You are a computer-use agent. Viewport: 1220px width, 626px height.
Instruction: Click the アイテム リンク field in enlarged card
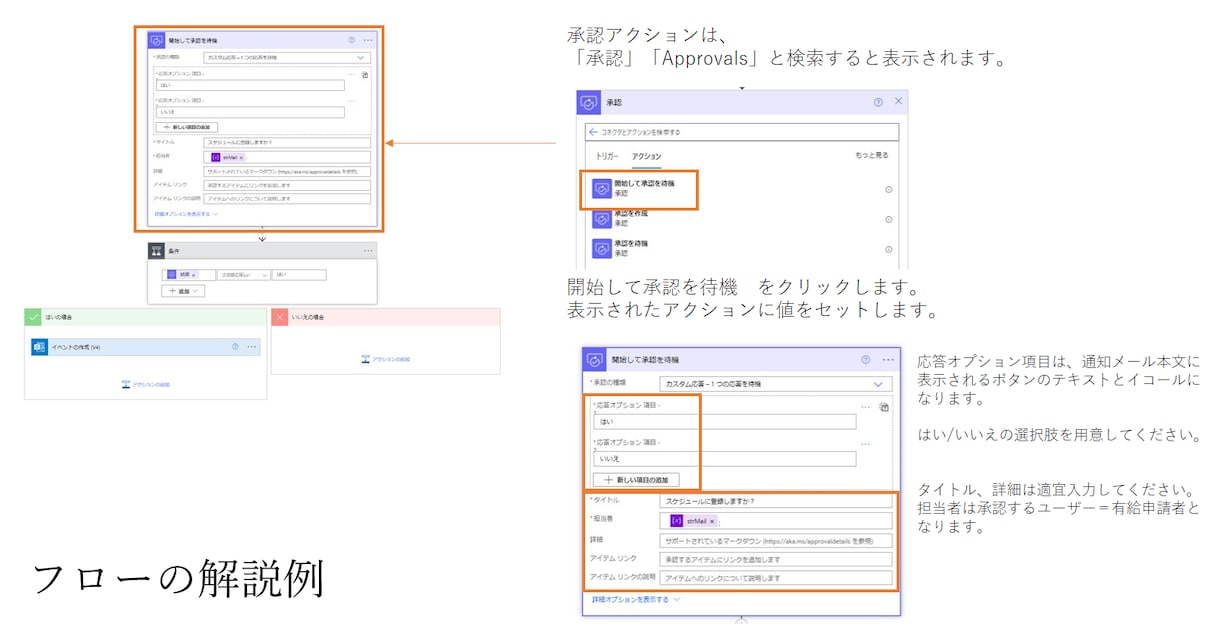(x=775, y=559)
